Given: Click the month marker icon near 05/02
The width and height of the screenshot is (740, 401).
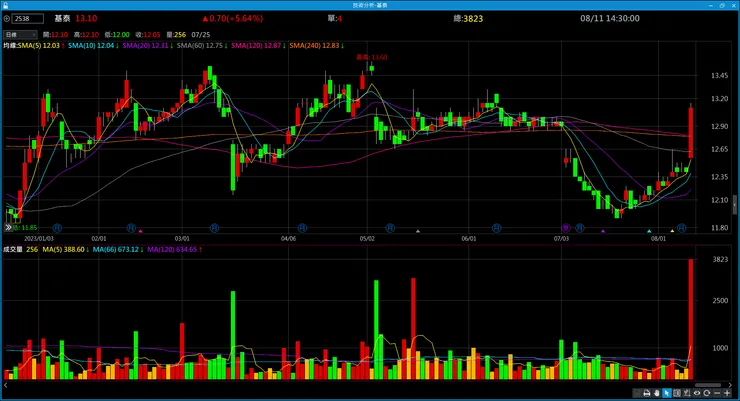Looking at the screenshot, I should click(x=390, y=228).
